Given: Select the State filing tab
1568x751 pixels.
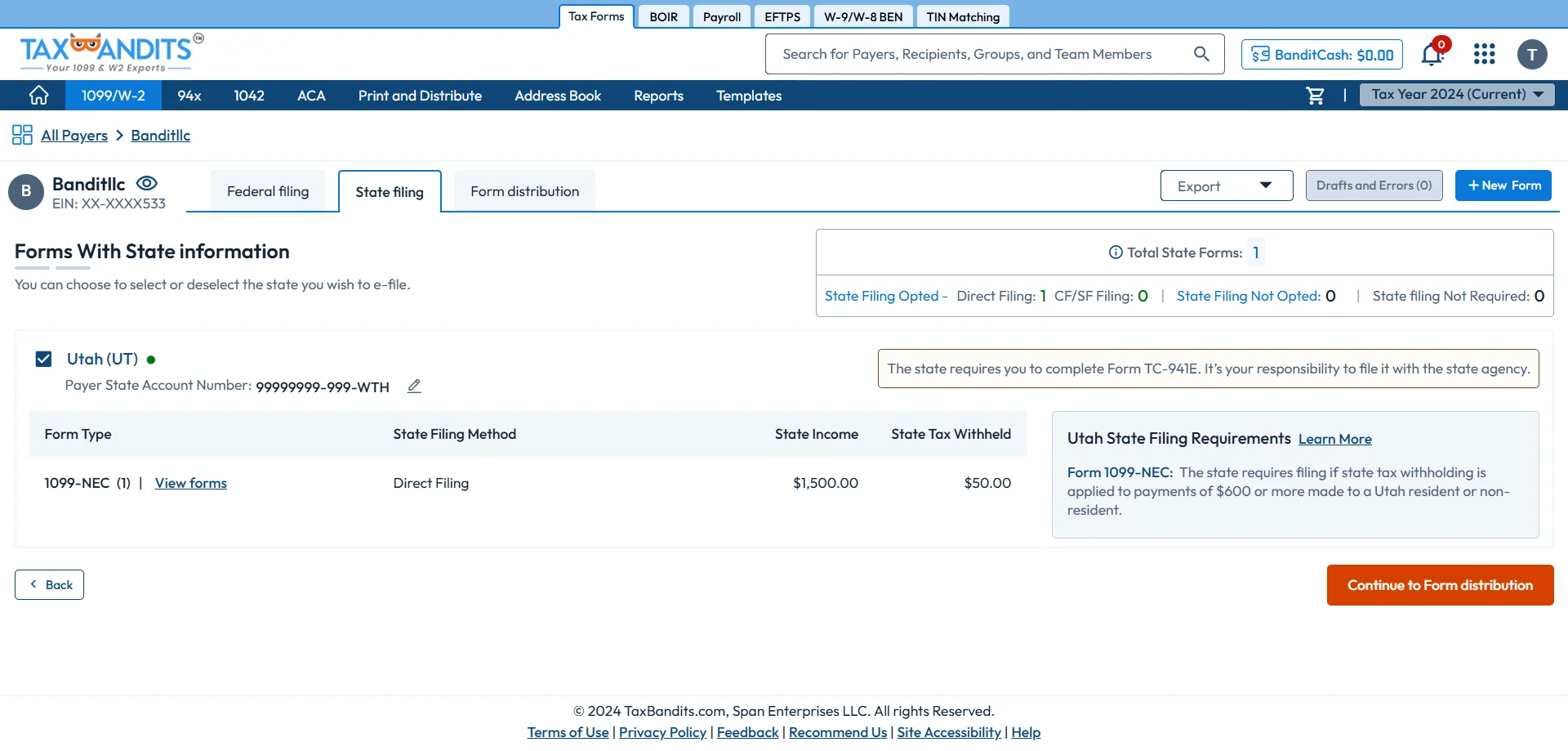Looking at the screenshot, I should point(390,192).
